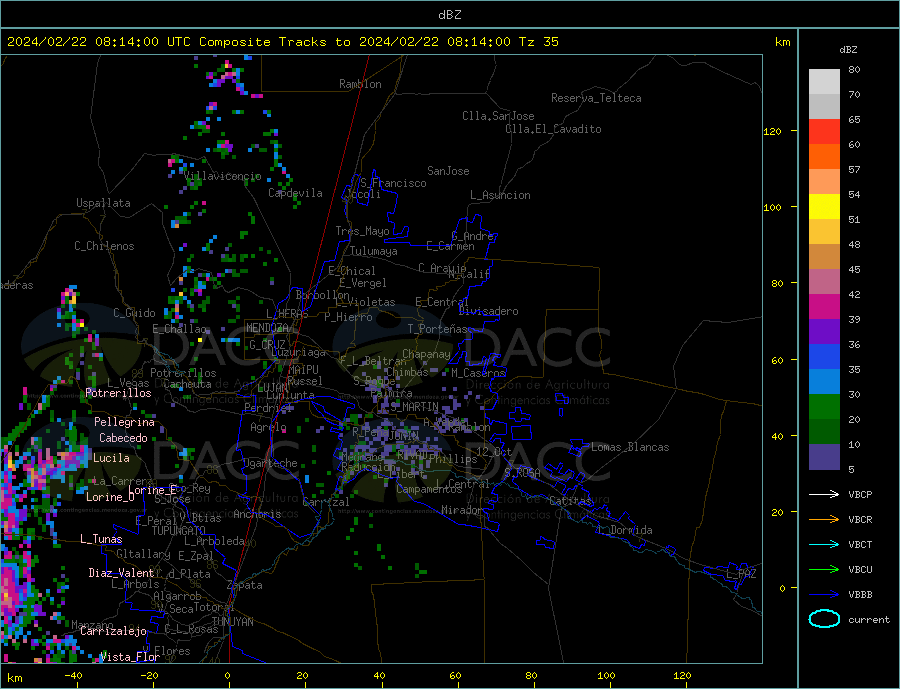Click the S_Francisco map label

pos(393,183)
